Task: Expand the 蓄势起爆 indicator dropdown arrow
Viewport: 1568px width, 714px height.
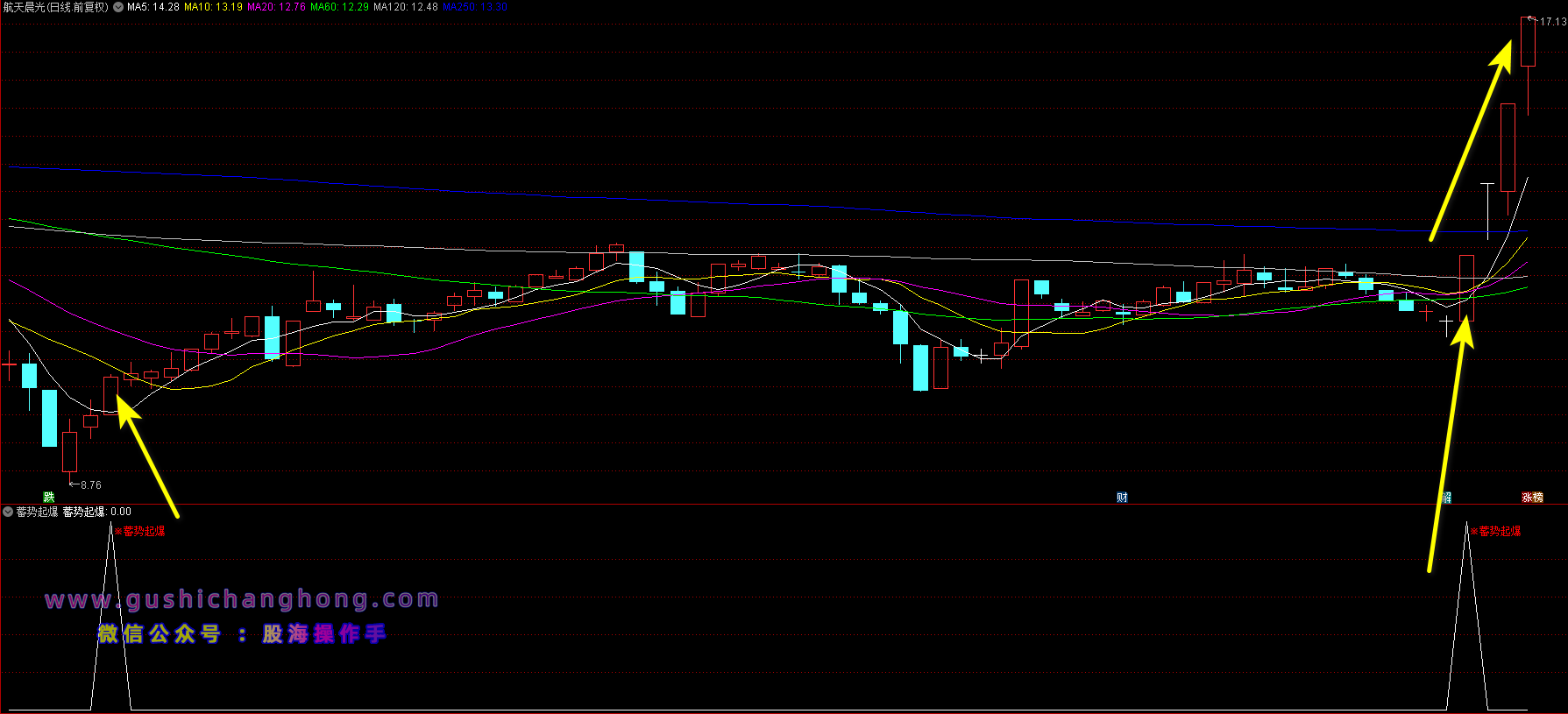Action: [8, 512]
